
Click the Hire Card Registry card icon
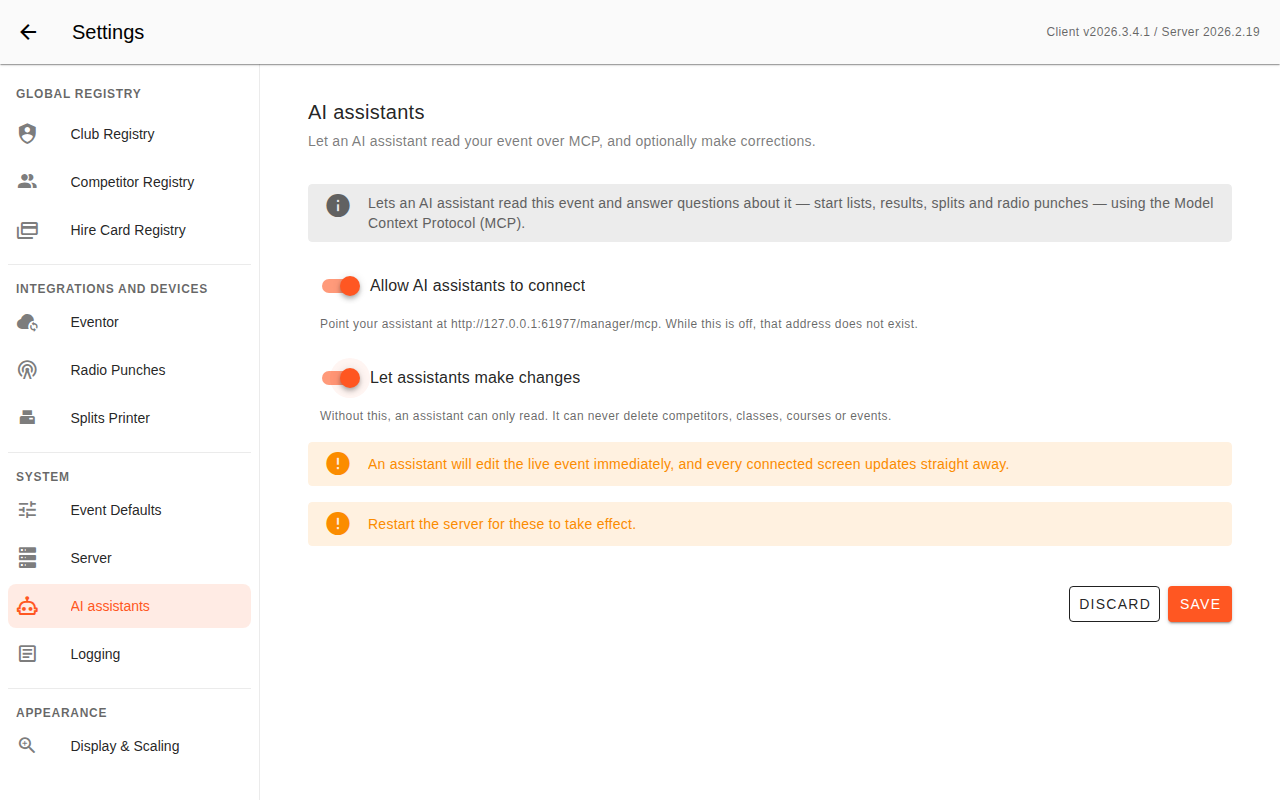[27, 230]
